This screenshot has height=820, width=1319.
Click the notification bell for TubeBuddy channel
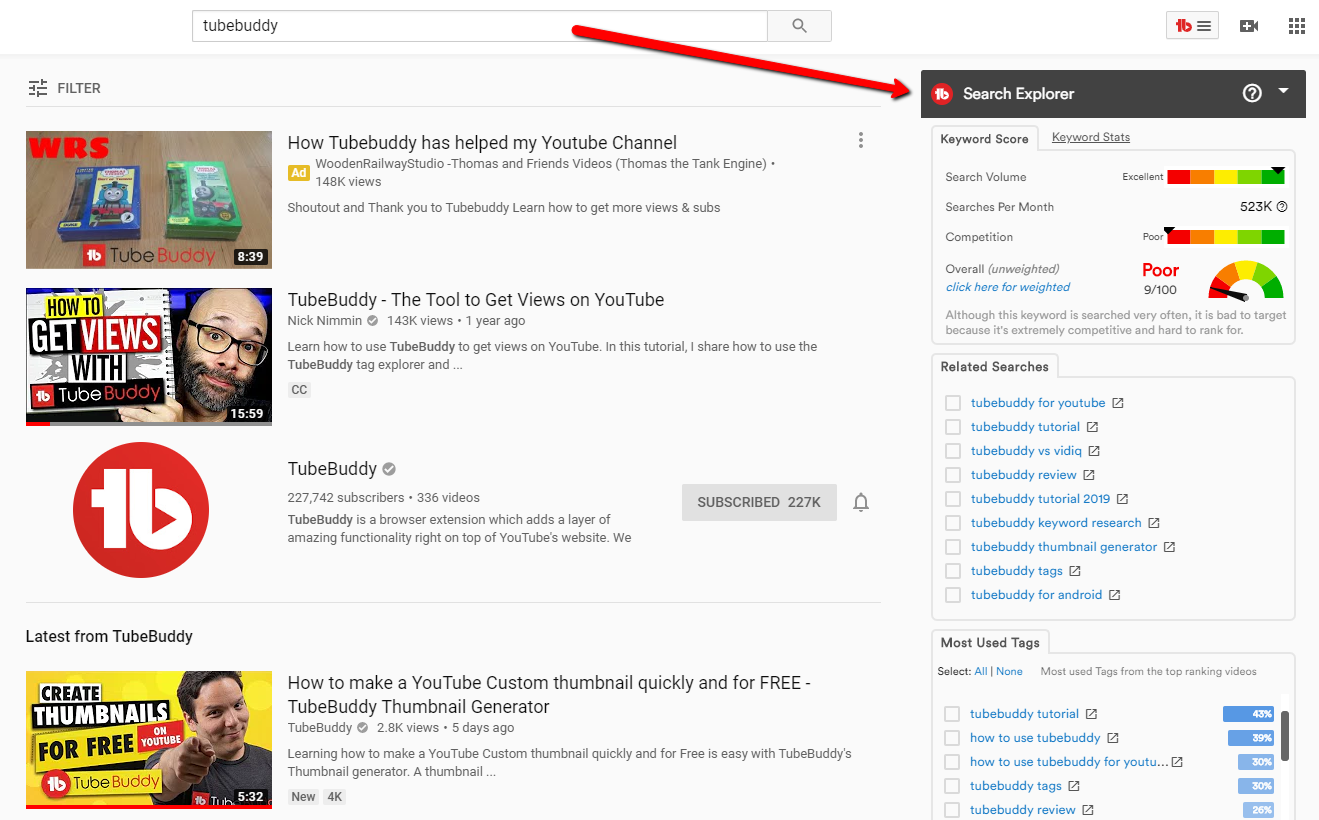[x=861, y=502]
